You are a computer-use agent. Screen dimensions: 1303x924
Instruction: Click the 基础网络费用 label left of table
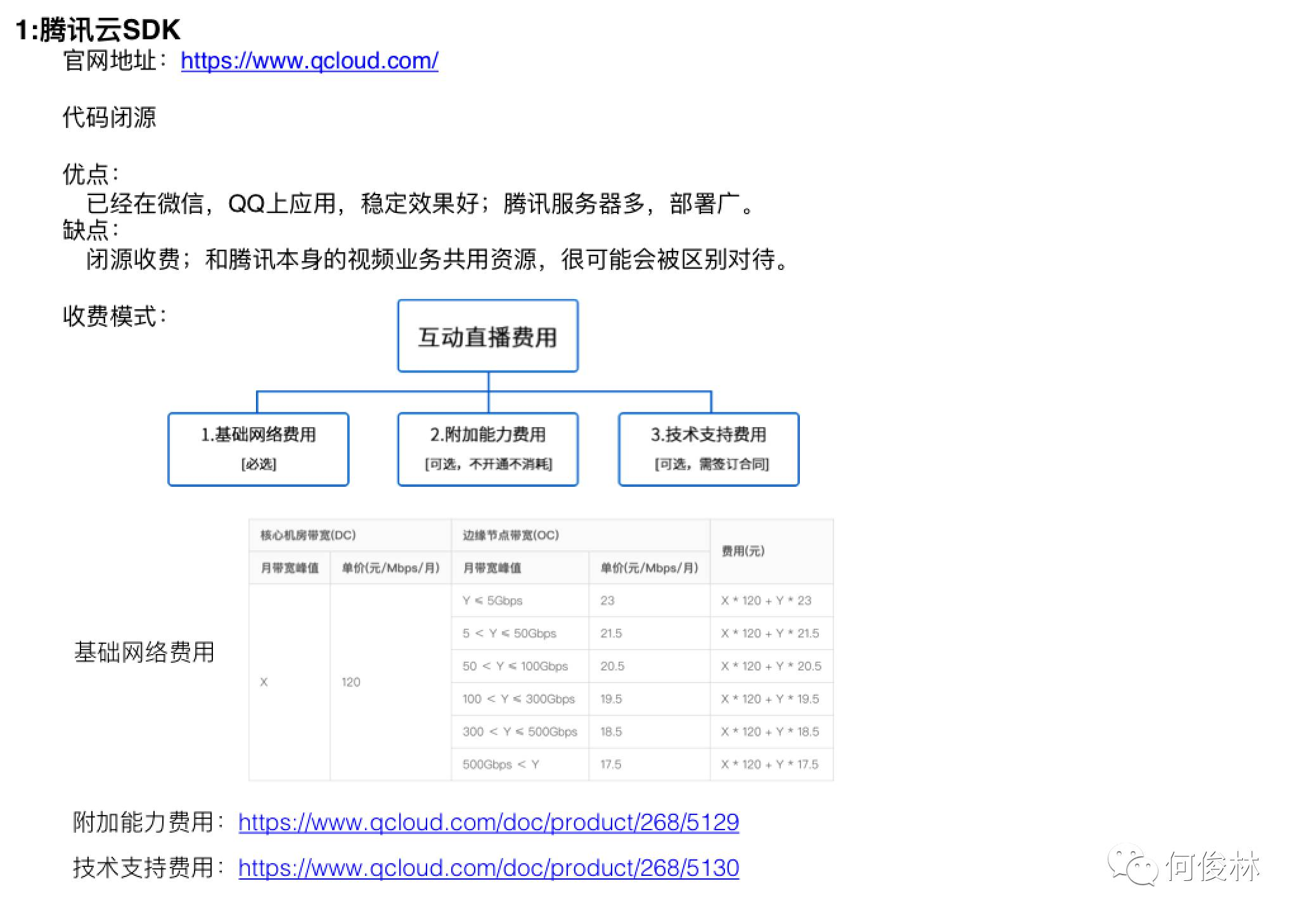click(x=144, y=652)
